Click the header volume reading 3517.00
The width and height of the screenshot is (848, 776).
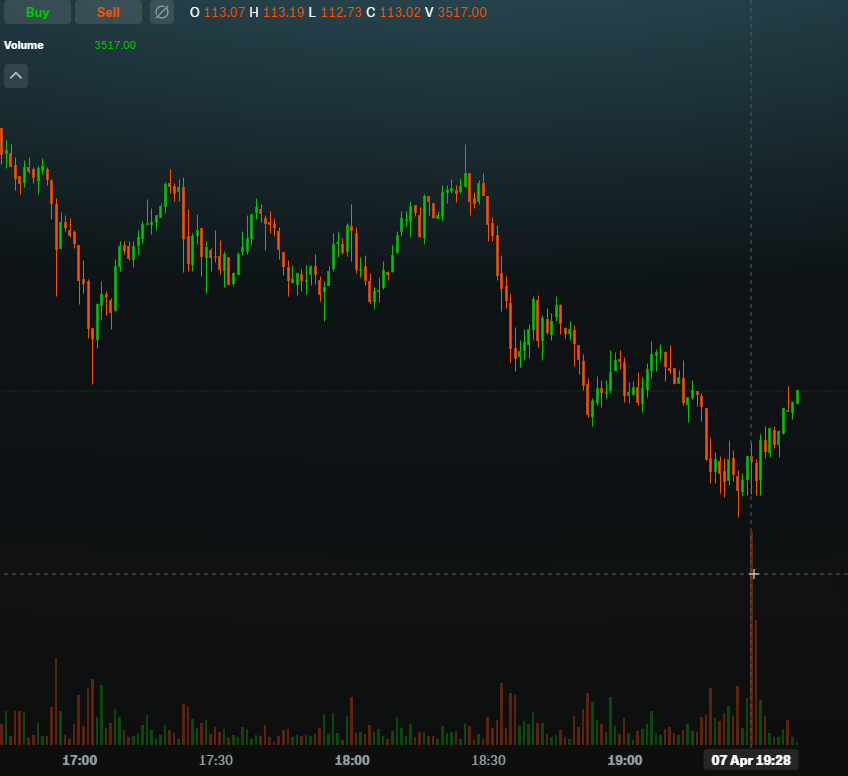462,12
